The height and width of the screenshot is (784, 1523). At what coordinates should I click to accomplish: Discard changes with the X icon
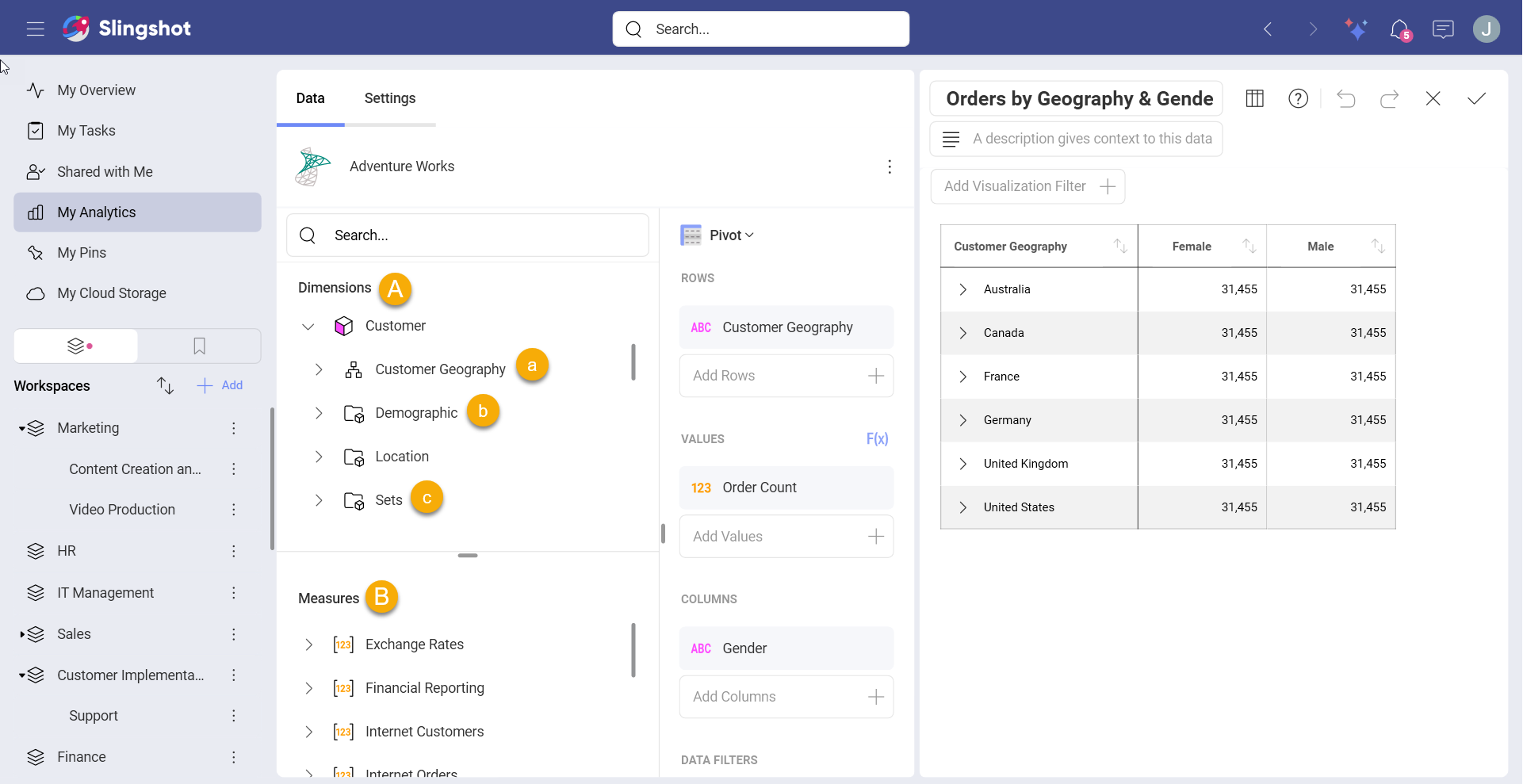coord(1433,98)
